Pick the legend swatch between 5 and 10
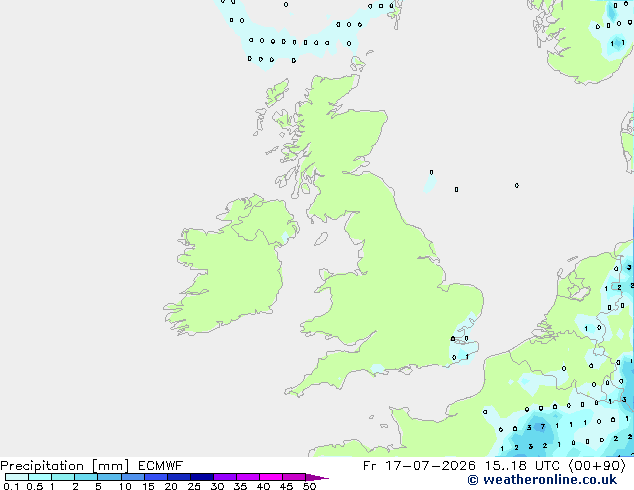634x490 pixels. [x=109, y=477]
